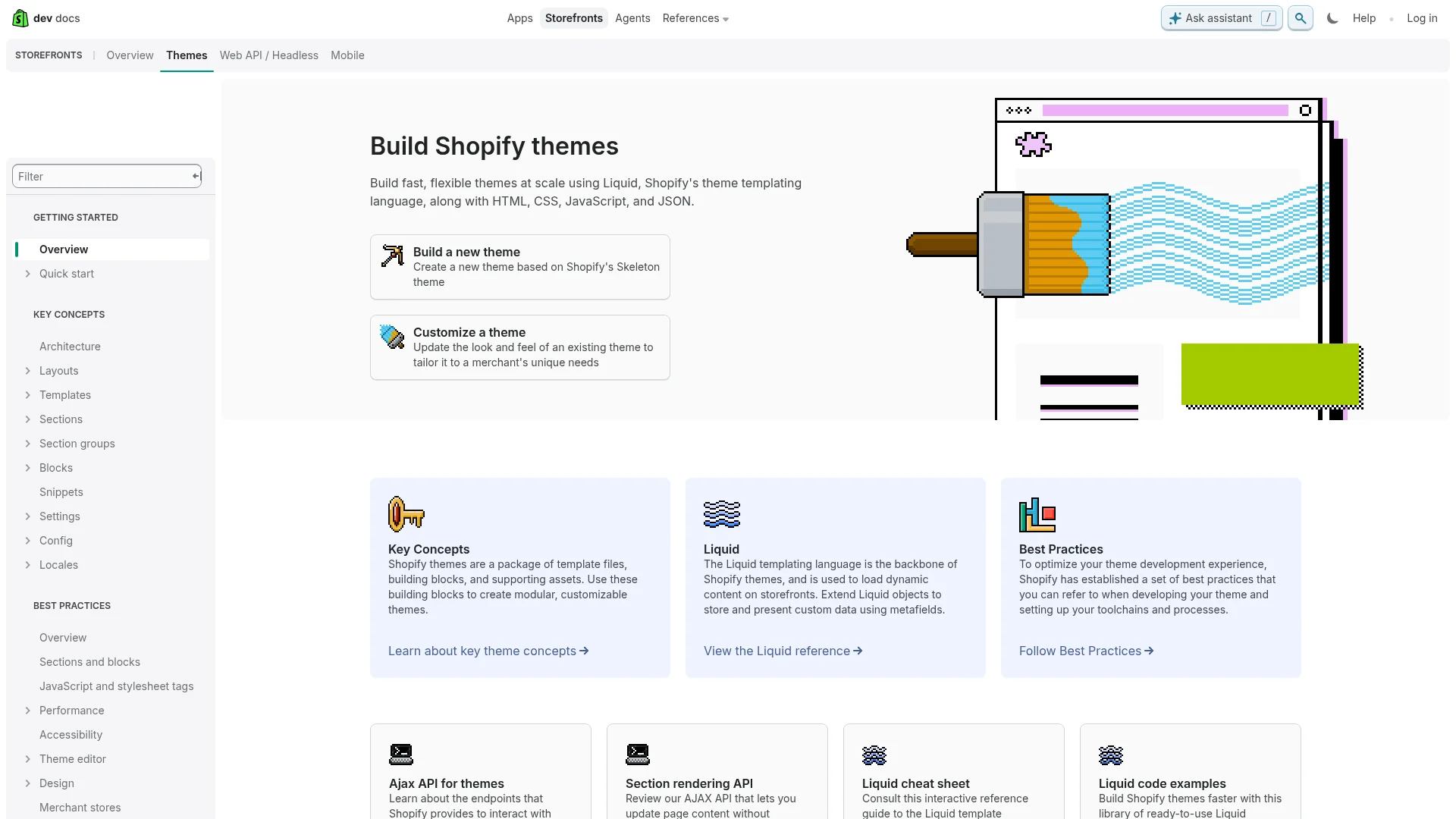Click Follow Best Practices link
Screen dimensions: 1456x819
(1086, 651)
